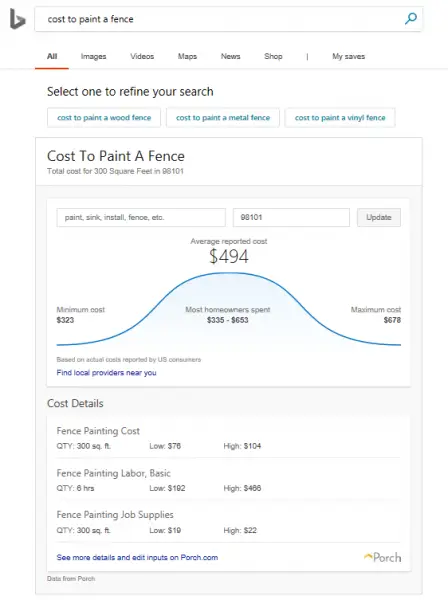This screenshot has height=600, width=448.
Task: Select the All results tab
Action: pos(52,56)
